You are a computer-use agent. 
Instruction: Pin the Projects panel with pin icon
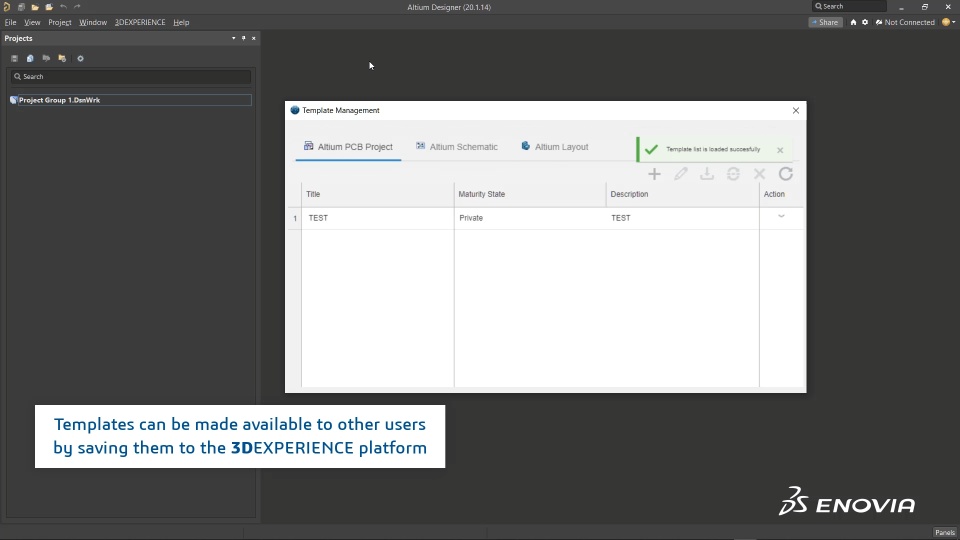[244, 38]
